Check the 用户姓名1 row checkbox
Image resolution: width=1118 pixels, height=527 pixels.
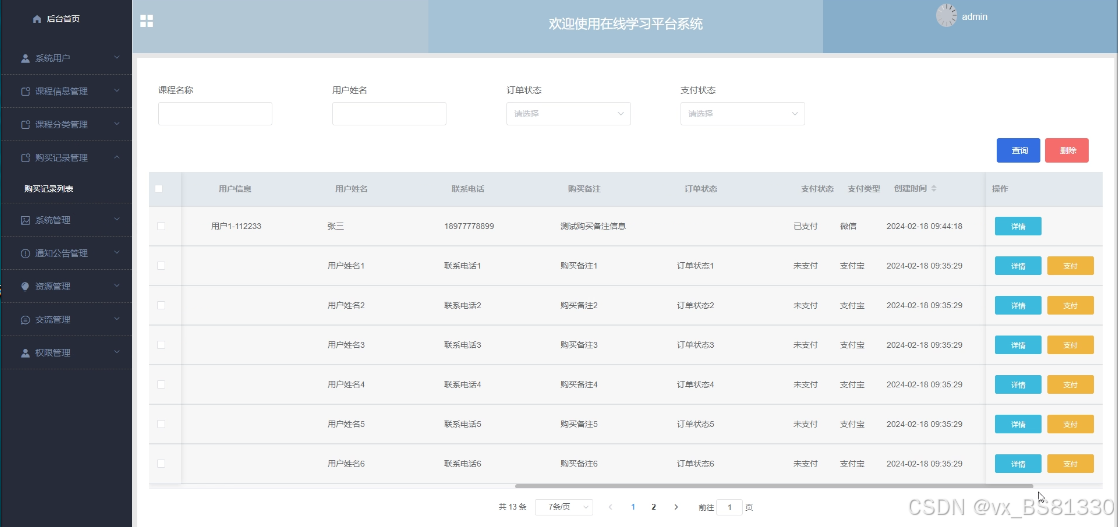161,265
